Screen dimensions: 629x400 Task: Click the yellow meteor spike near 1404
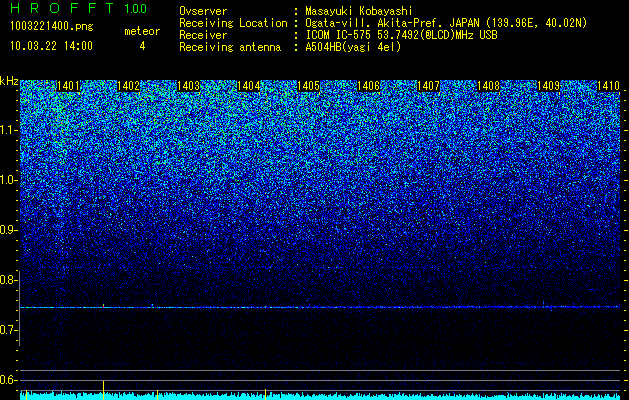point(266,394)
